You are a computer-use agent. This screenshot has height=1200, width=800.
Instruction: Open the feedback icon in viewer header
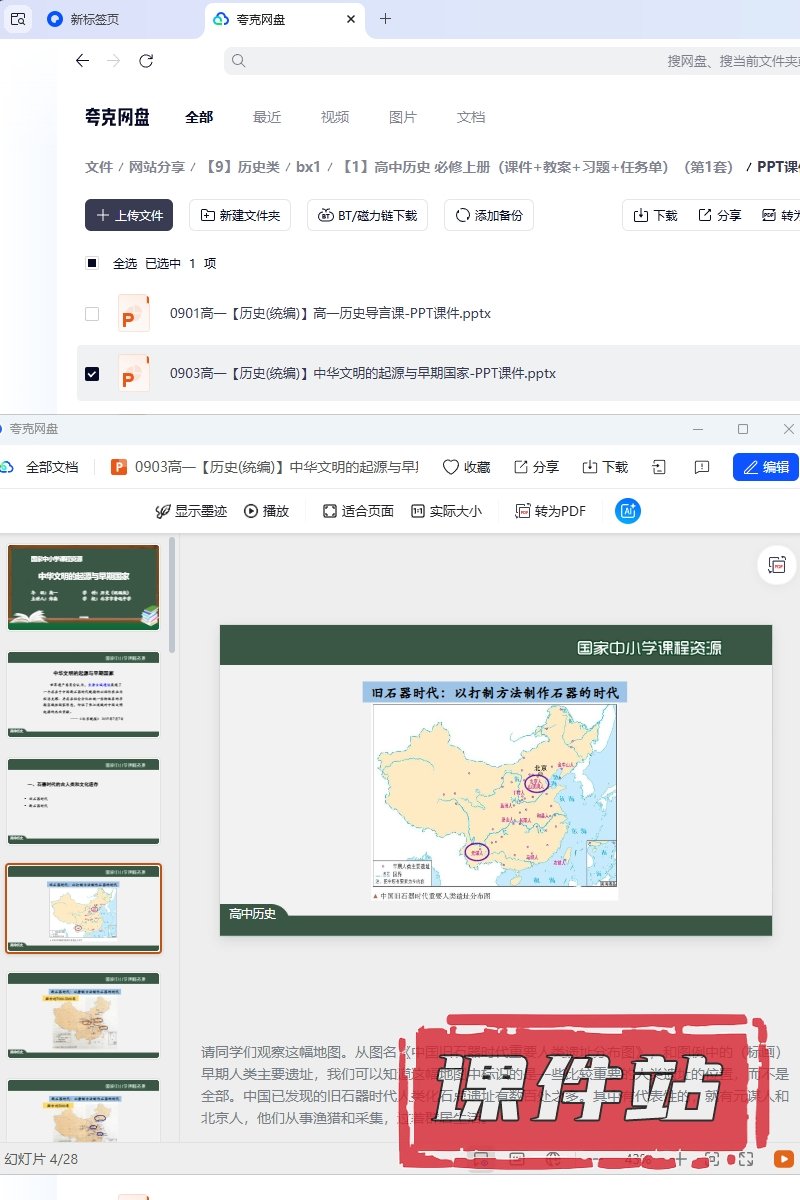click(702, 467)
